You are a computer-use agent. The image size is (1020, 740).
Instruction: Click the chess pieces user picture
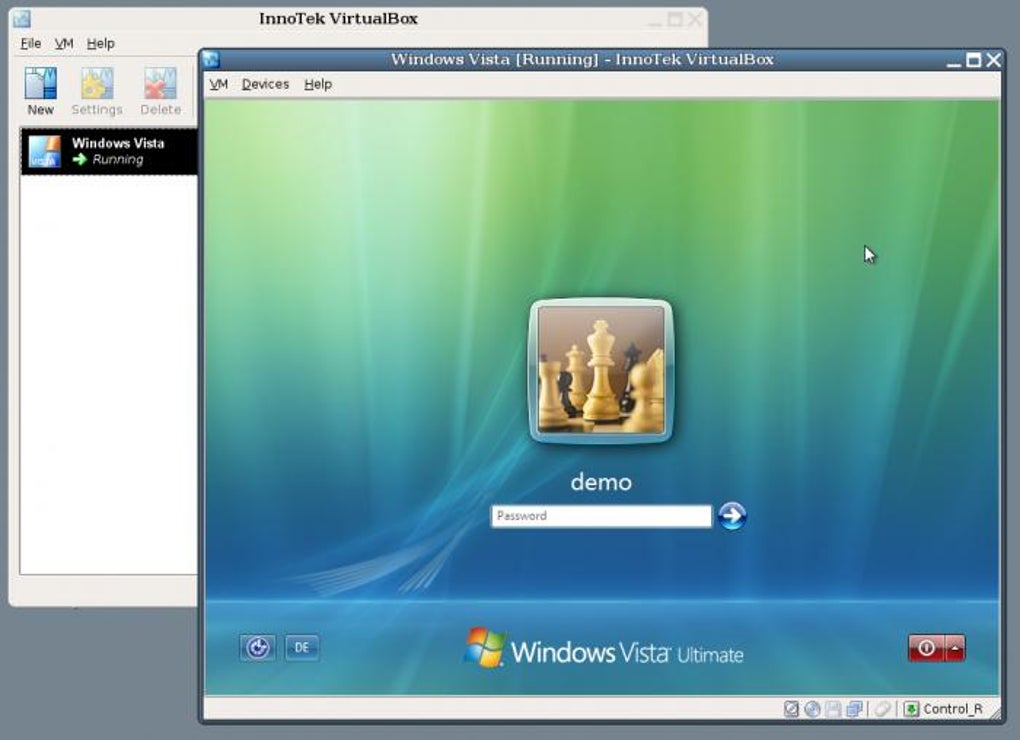point(601,371)
